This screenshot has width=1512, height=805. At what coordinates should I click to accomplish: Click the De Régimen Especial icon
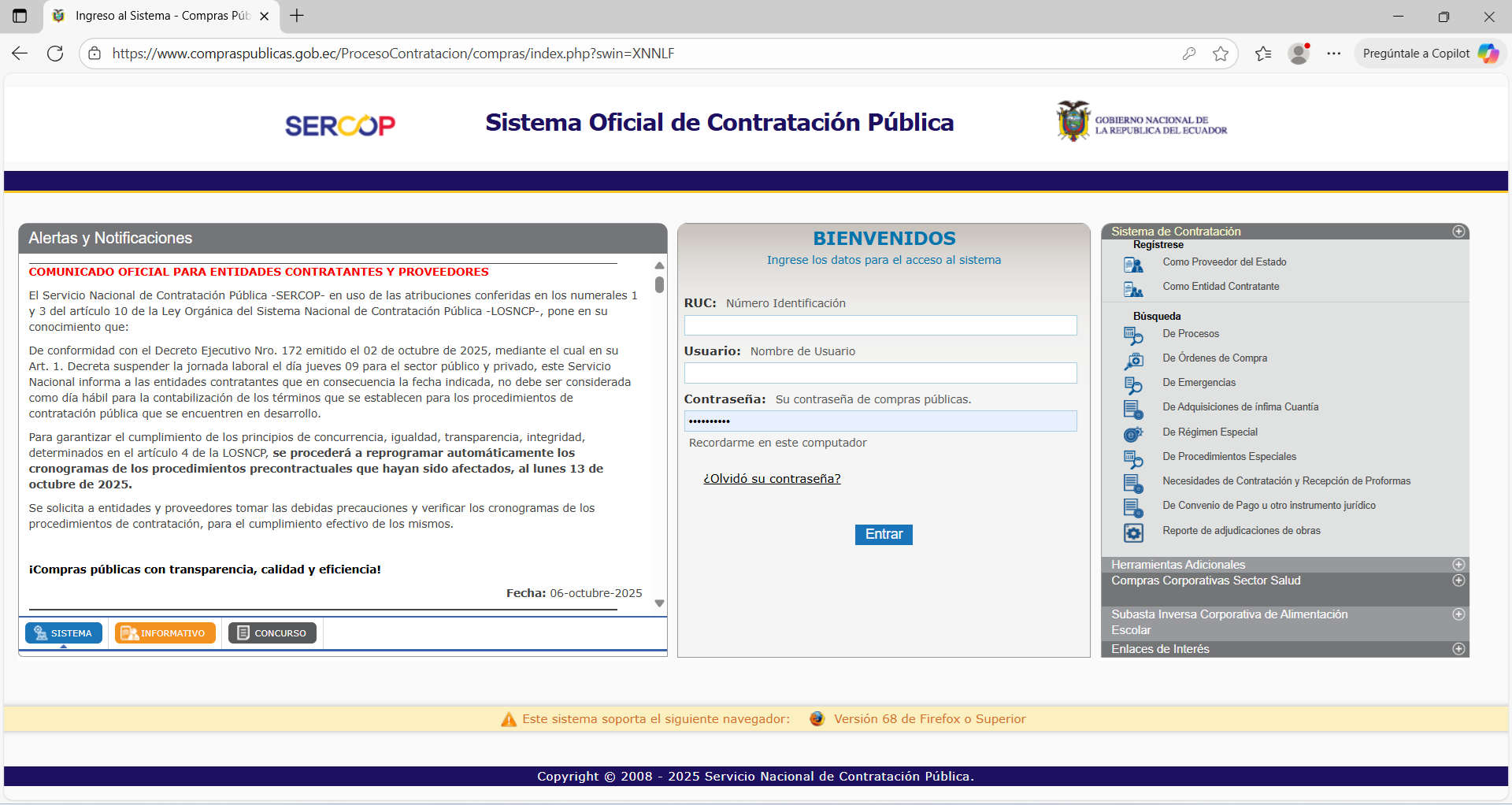point(1132,433)
